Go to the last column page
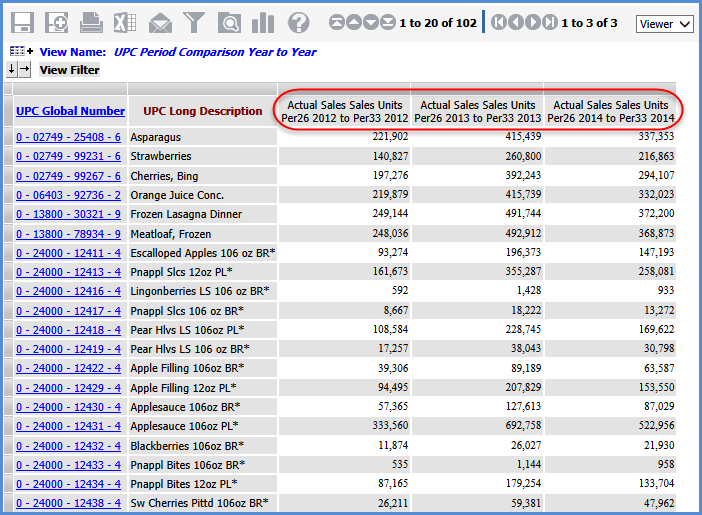The width and height of the screenshot is (702, 515). (551, 22)
